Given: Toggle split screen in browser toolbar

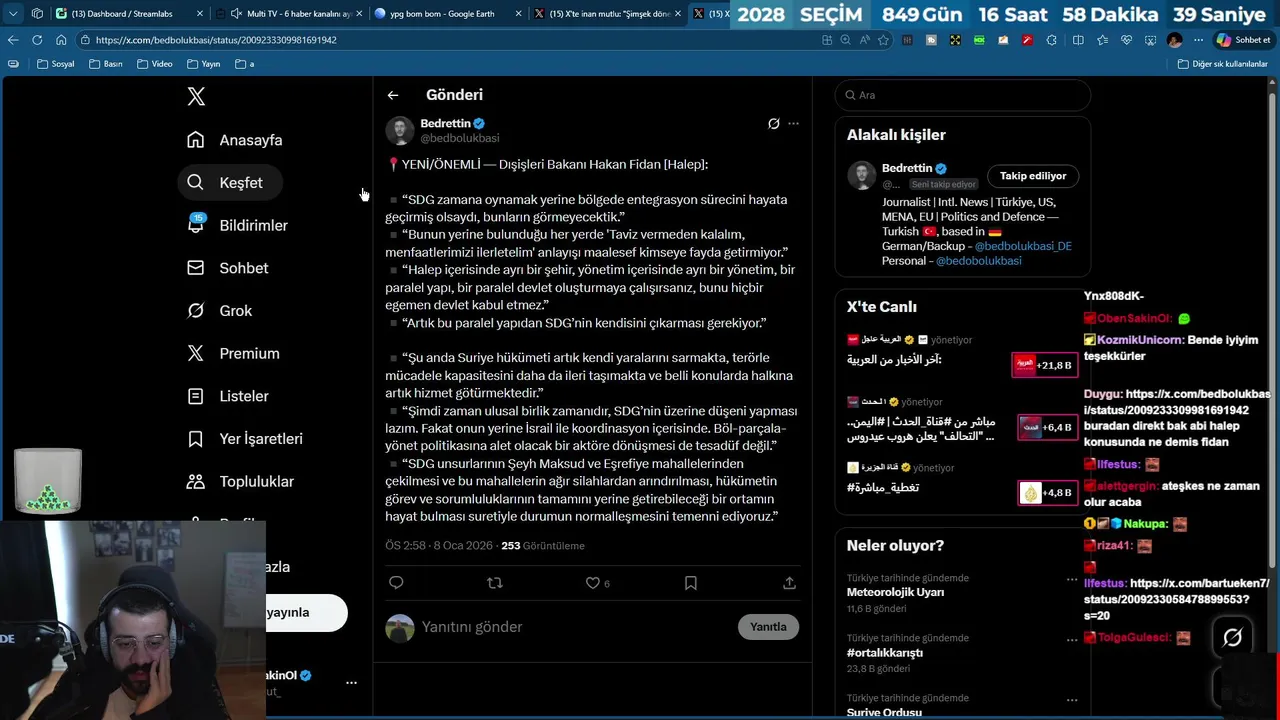Looking at the screenshot, I should tap(1078, 40).
